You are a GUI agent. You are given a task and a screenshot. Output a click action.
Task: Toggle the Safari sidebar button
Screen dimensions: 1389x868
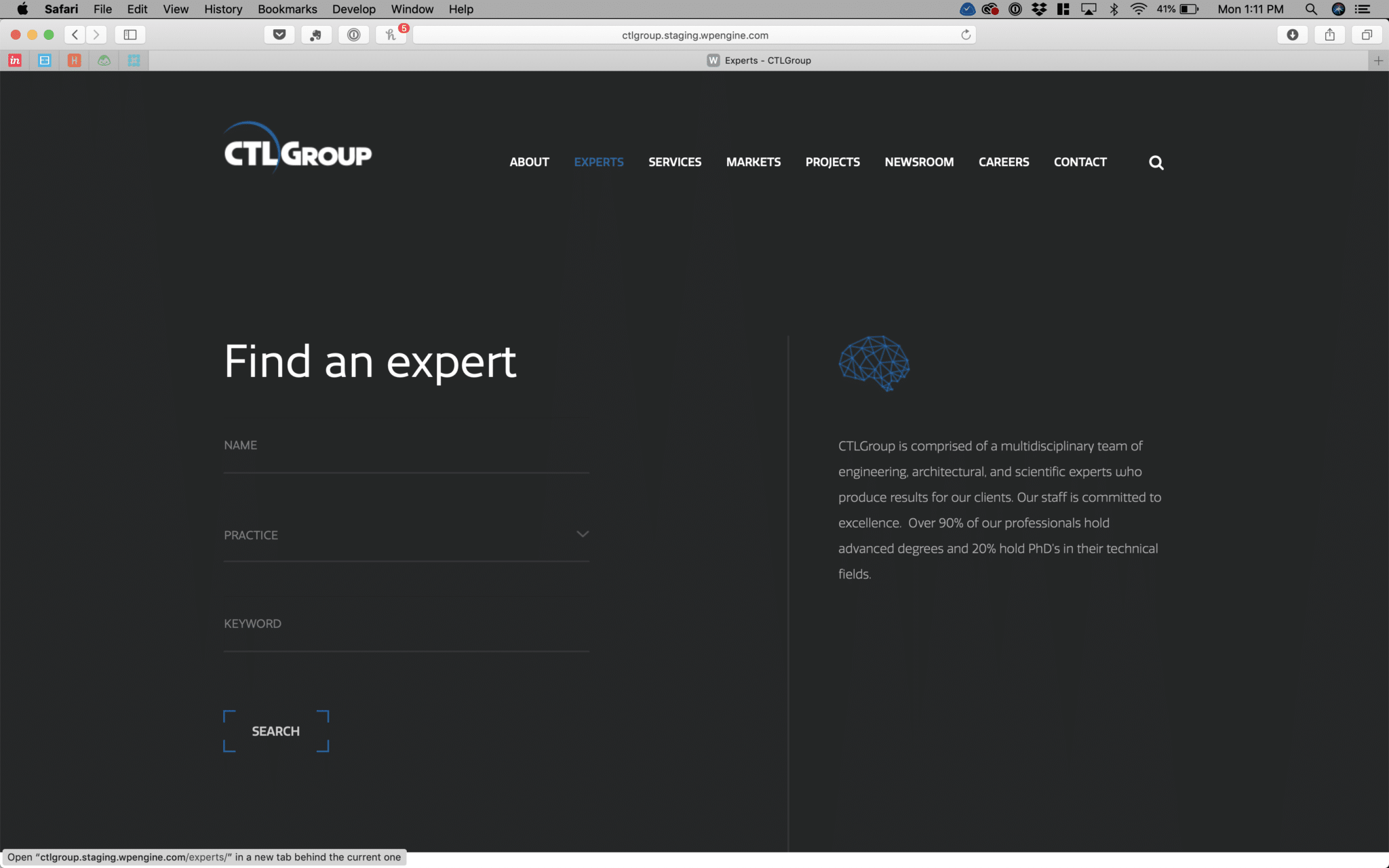(x=130, y=35)
